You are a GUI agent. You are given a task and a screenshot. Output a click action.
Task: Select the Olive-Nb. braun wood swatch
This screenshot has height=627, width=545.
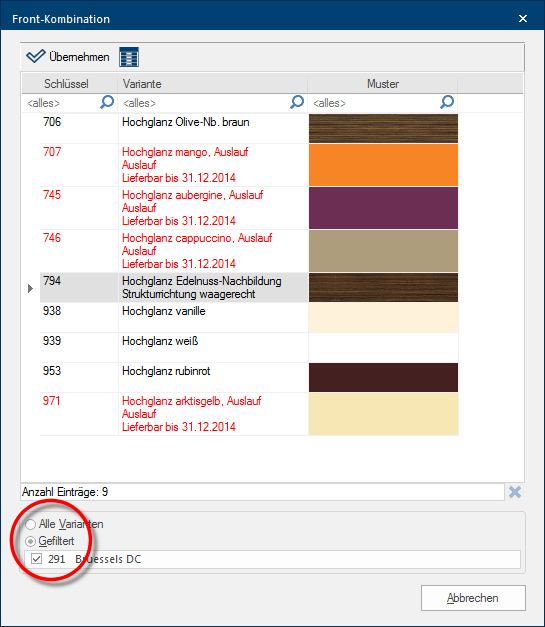pyautogui.click(x=383, y=128)
